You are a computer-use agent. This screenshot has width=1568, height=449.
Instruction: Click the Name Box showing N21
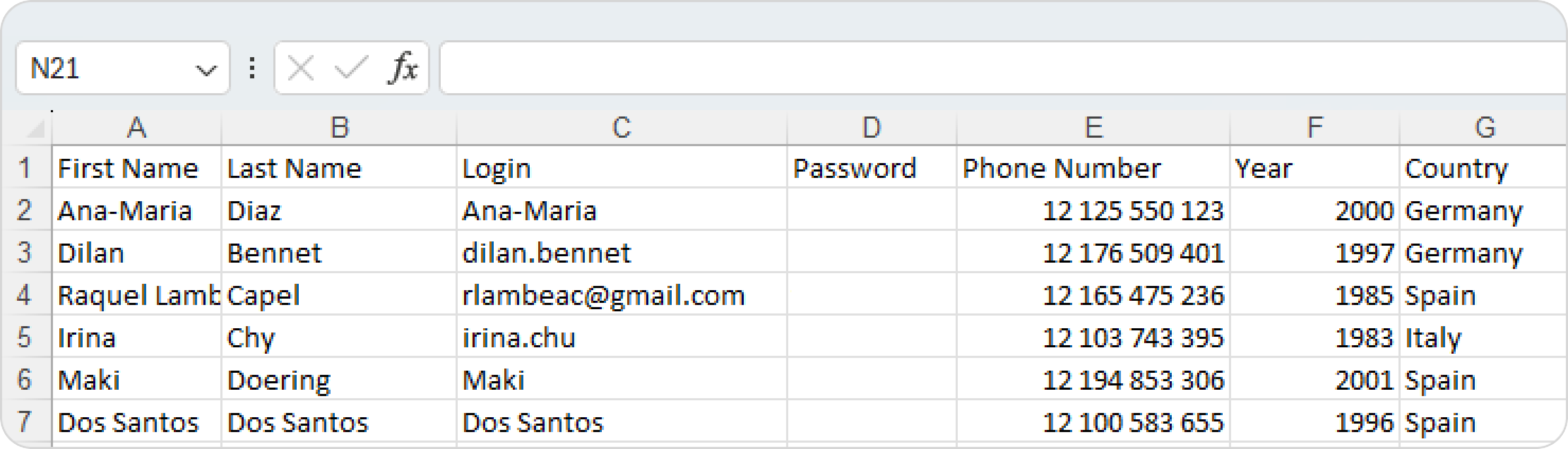click(x=103, y=68)
